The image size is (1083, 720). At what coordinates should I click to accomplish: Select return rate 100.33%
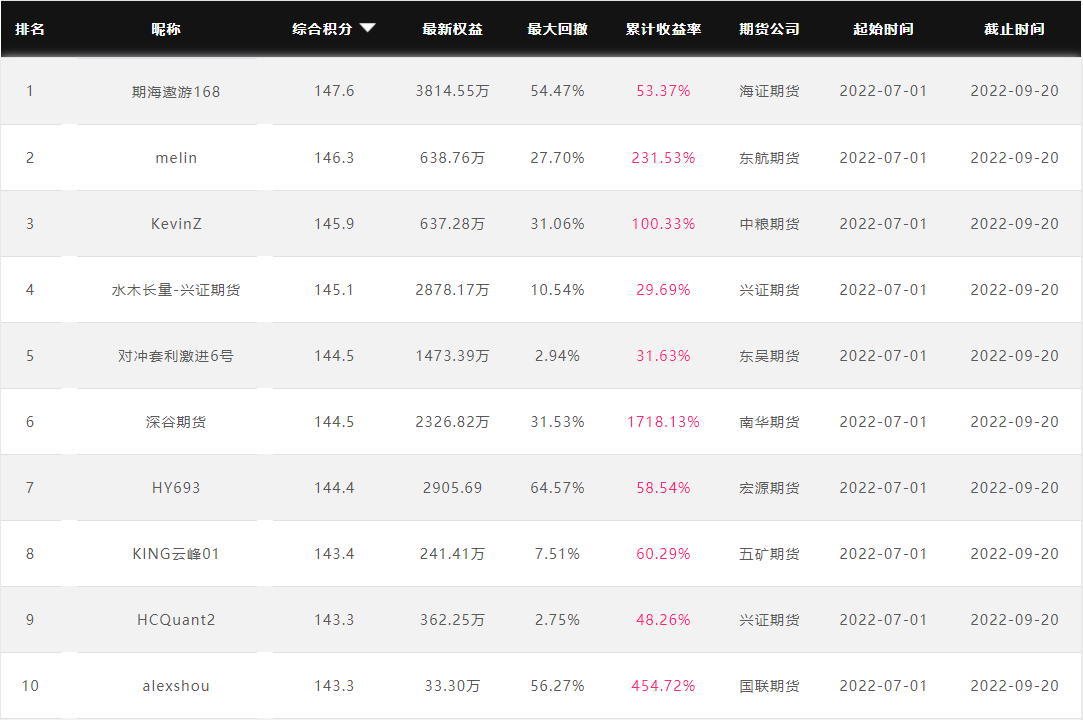(x=663, y=224)
